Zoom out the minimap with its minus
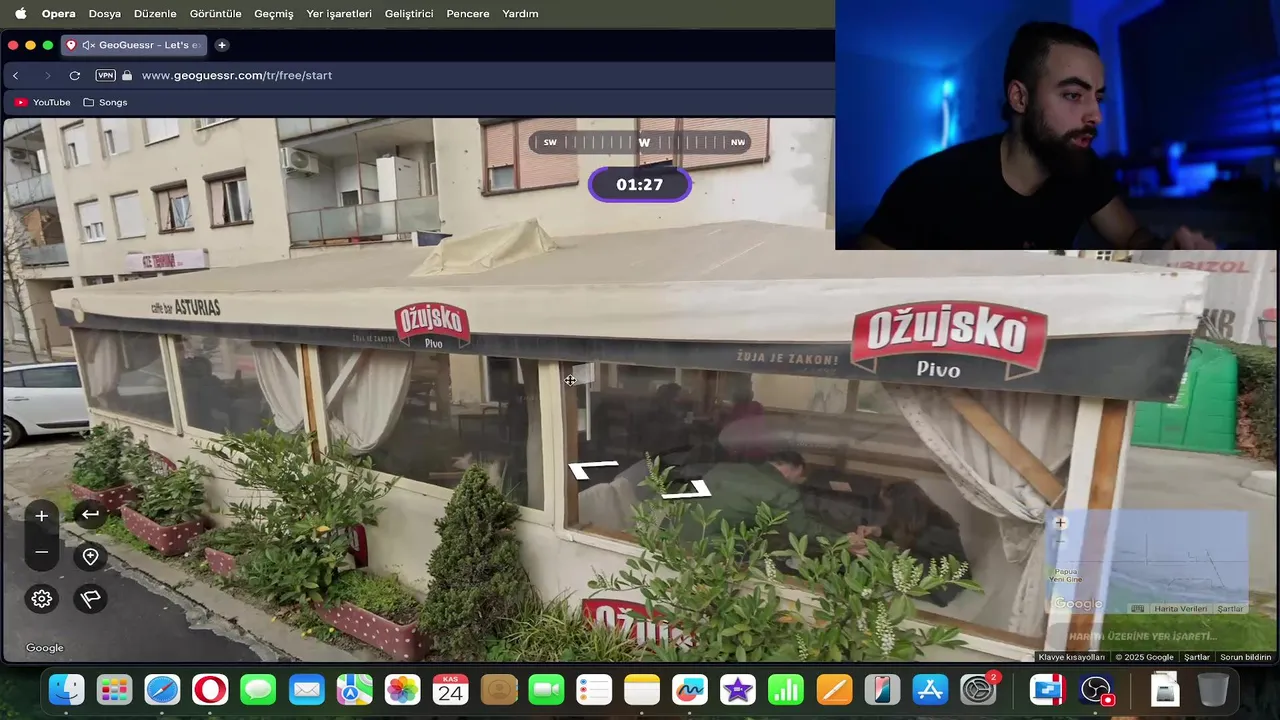1280x720 pixels. click(1060, 541)
